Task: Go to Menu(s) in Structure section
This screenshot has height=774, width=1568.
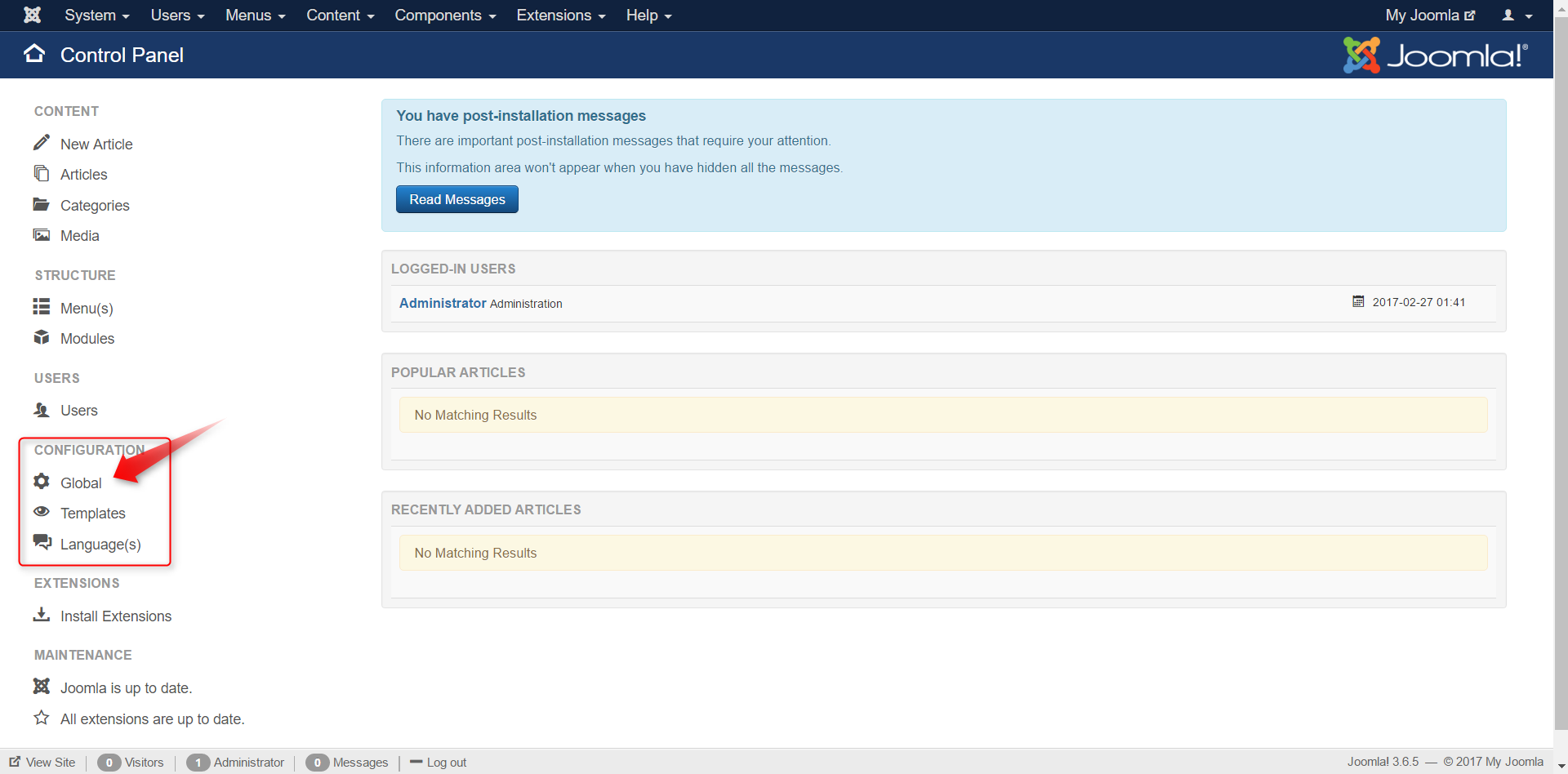Action: [87, 309]
